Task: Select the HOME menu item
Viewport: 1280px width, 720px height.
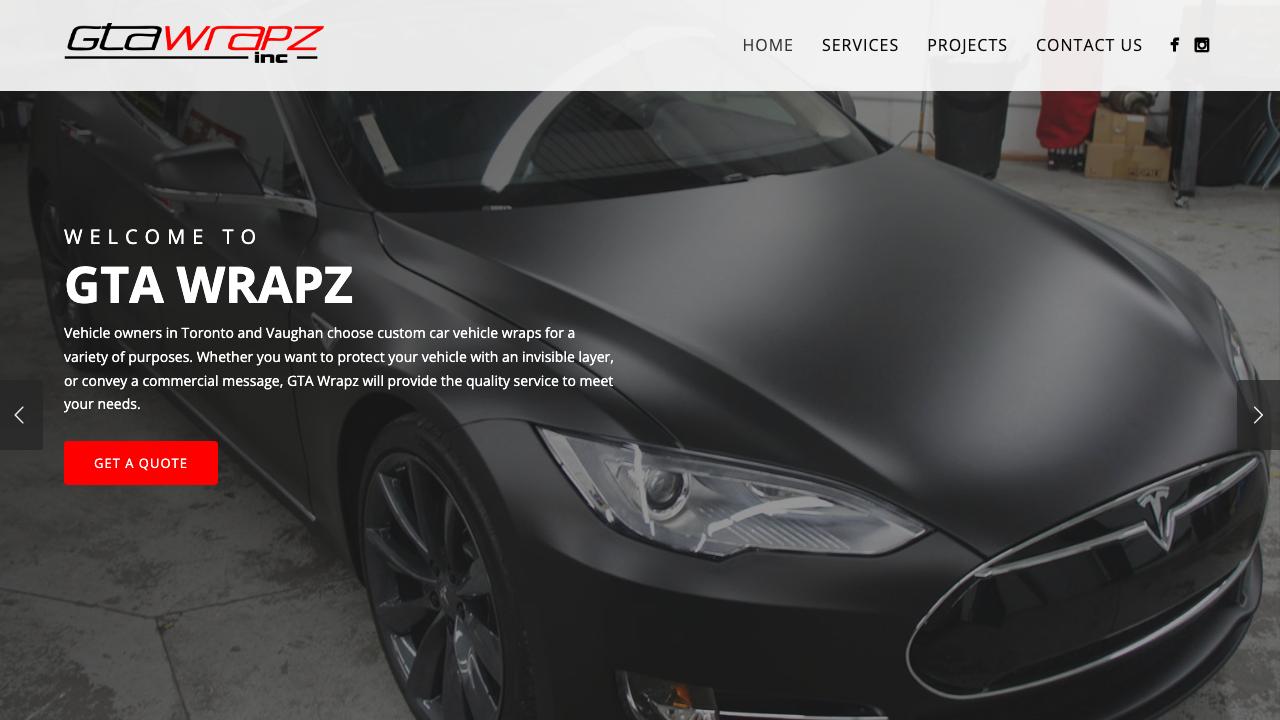Action: (768, 45)
